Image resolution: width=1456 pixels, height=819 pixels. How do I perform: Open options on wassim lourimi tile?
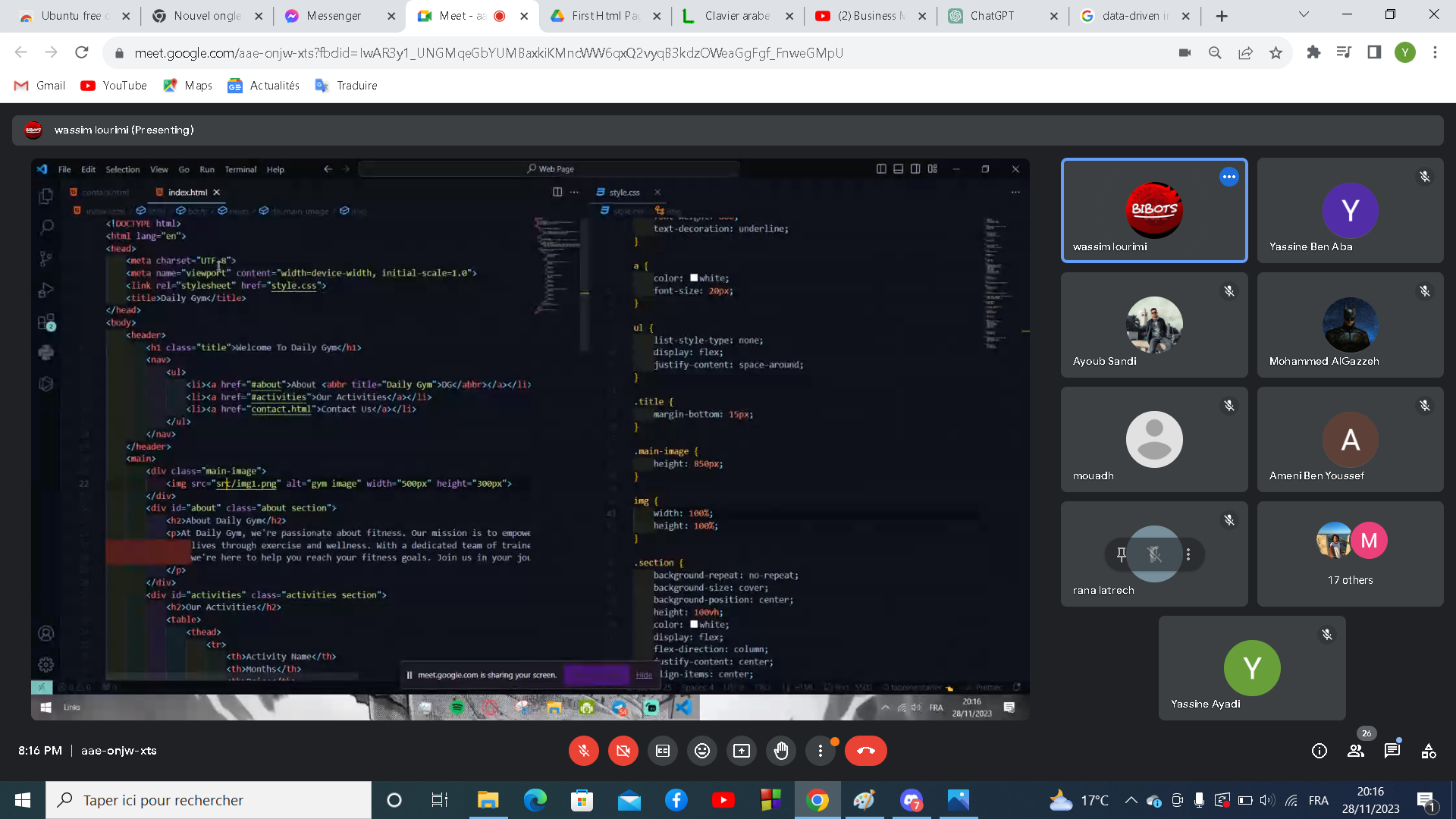1229,177
